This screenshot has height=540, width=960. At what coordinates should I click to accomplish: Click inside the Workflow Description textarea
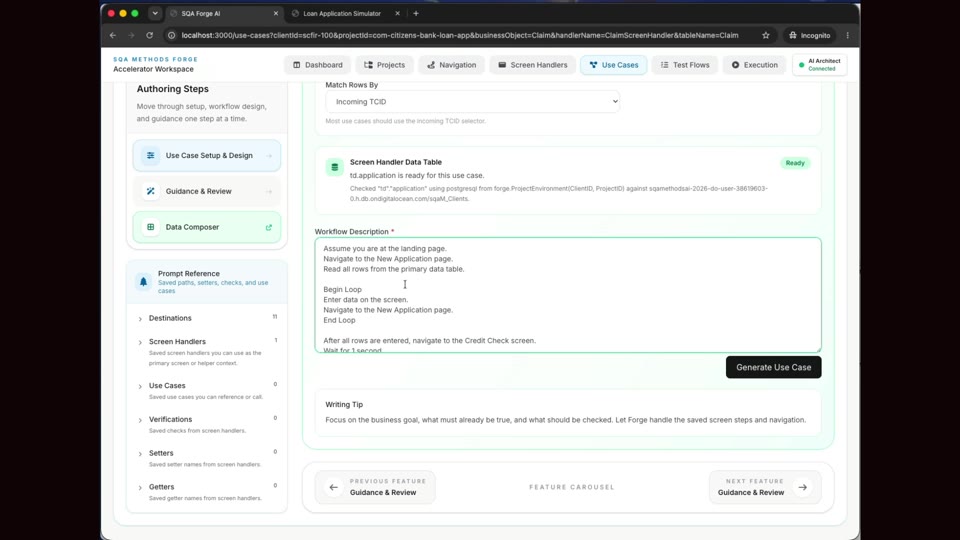click(568, 295)
